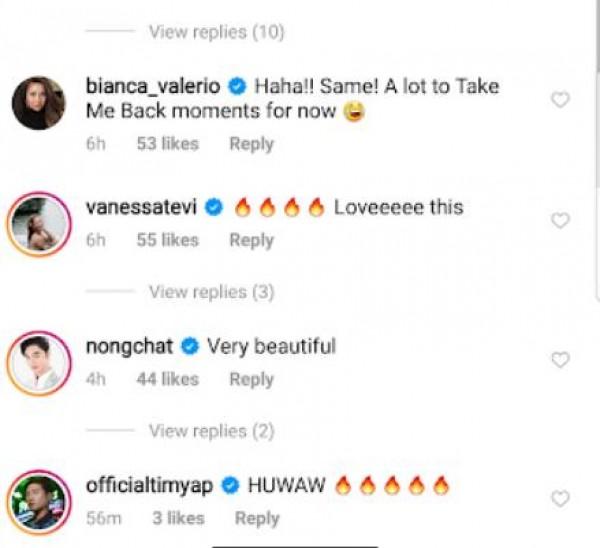Screen dimensions: 600x548
Task: Open officialtimyap's profile avatar
Action: [39, 501]
